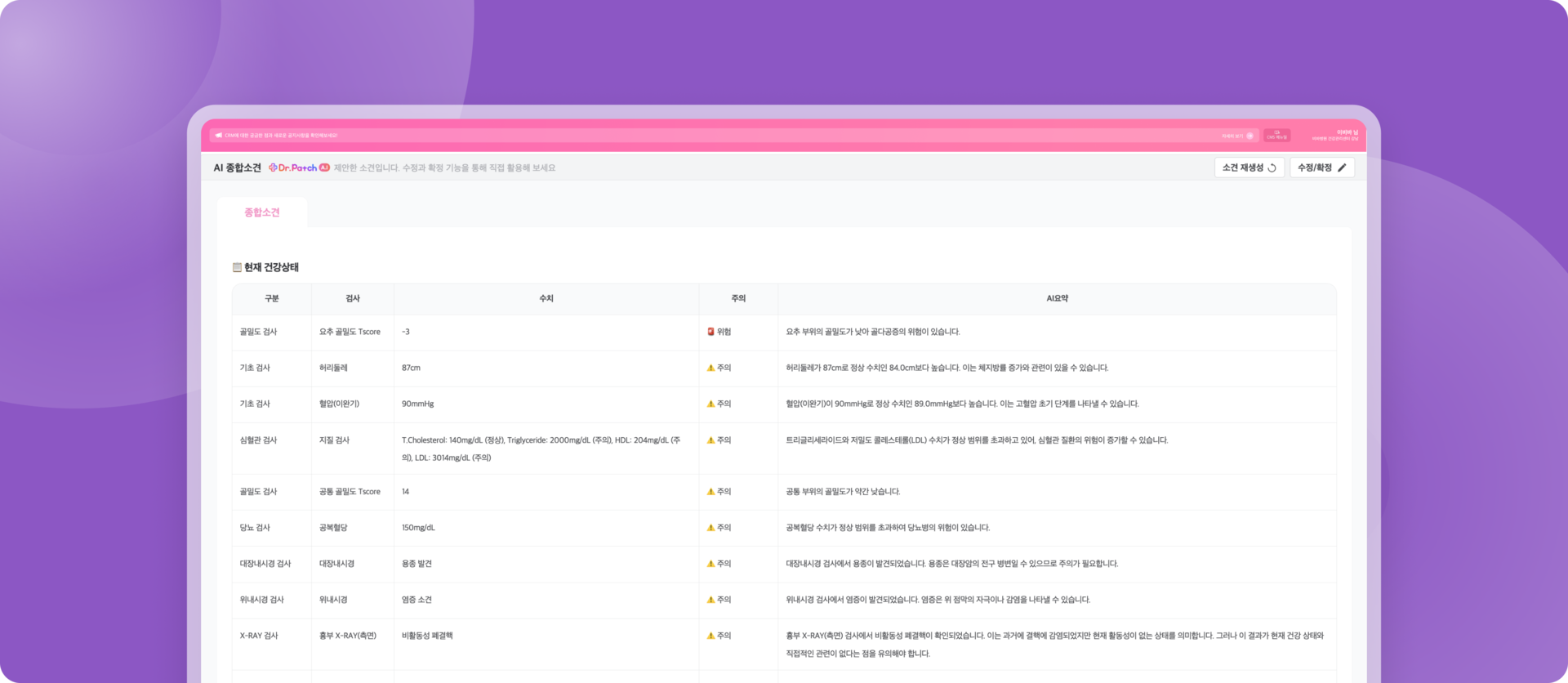Click the 주의 warning icon in 혈압(이완기) row
This screenshot has width=1568, height=683.
point(710,404)
